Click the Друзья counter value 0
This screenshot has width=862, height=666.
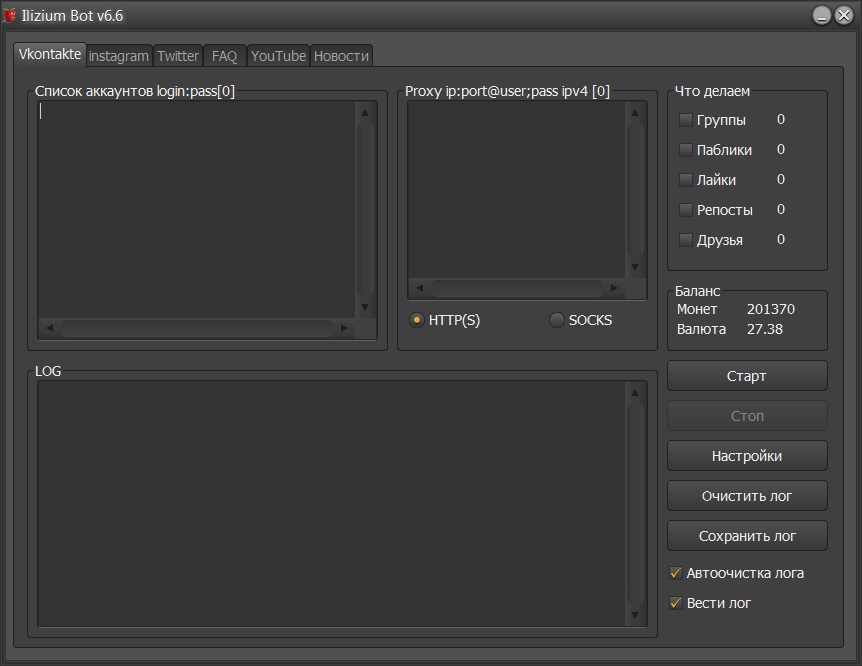[781, 239]
